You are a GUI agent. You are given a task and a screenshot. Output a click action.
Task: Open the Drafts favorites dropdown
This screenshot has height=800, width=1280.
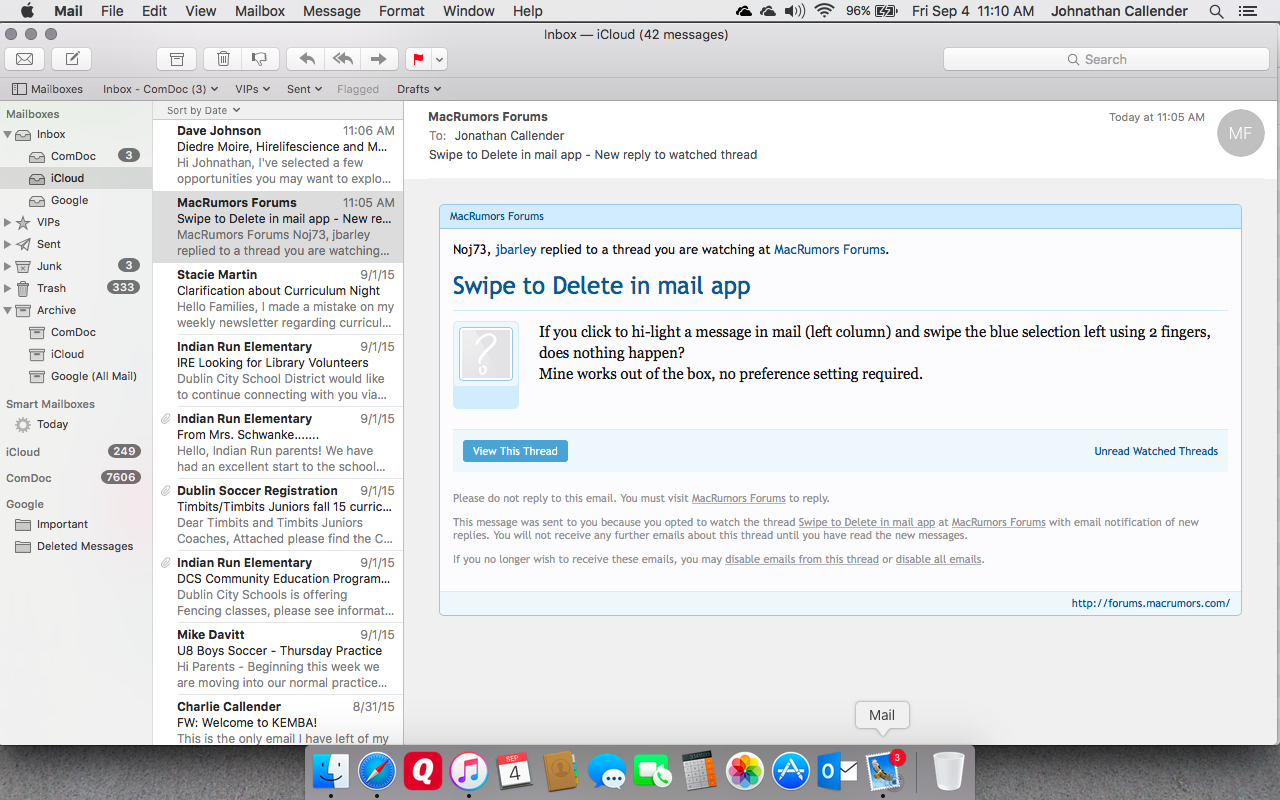click(419, 89)
